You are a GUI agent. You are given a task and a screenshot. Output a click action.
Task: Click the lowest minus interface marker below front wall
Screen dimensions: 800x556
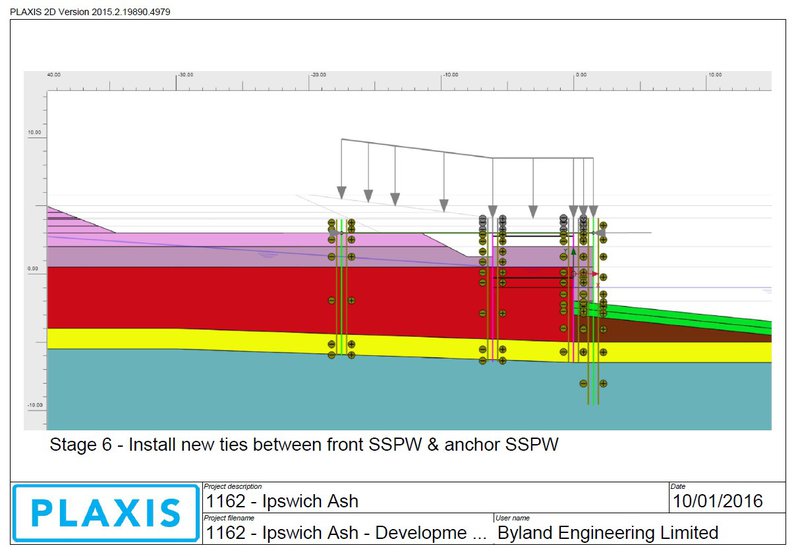[584, 383]
